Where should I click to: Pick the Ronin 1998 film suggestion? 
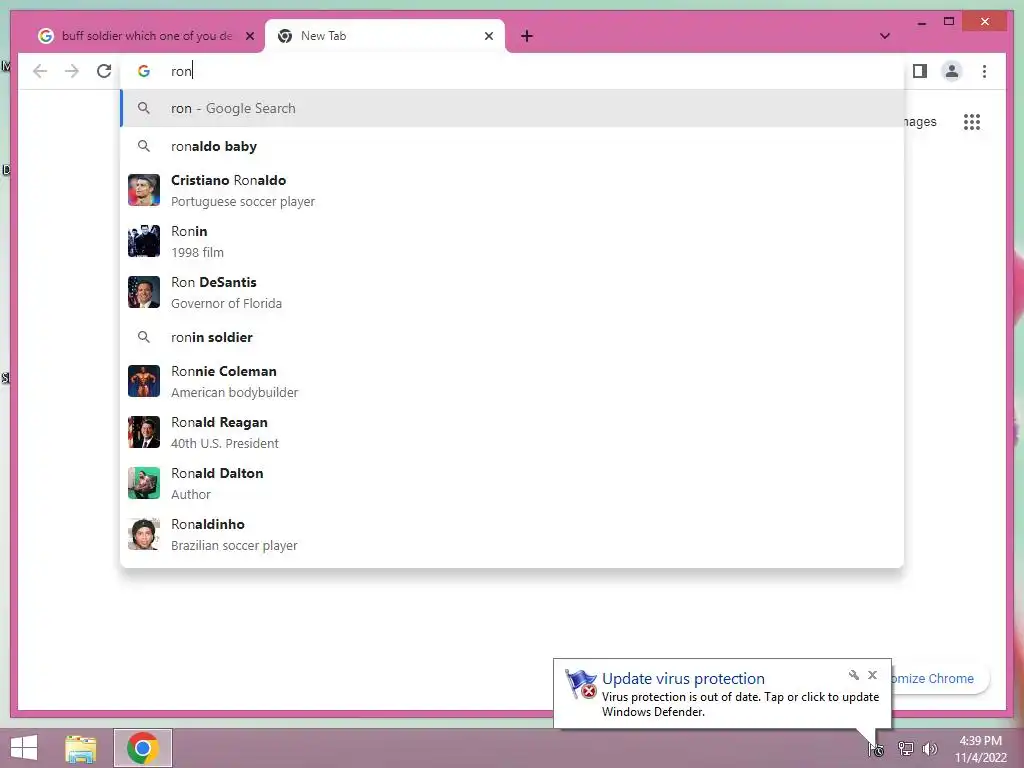pos(512,242)
